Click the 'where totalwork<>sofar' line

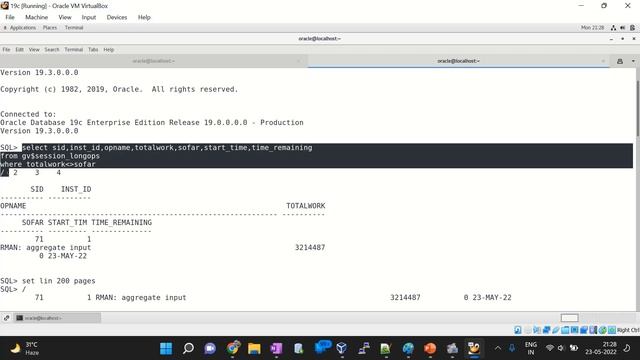(x=48, y=164)
